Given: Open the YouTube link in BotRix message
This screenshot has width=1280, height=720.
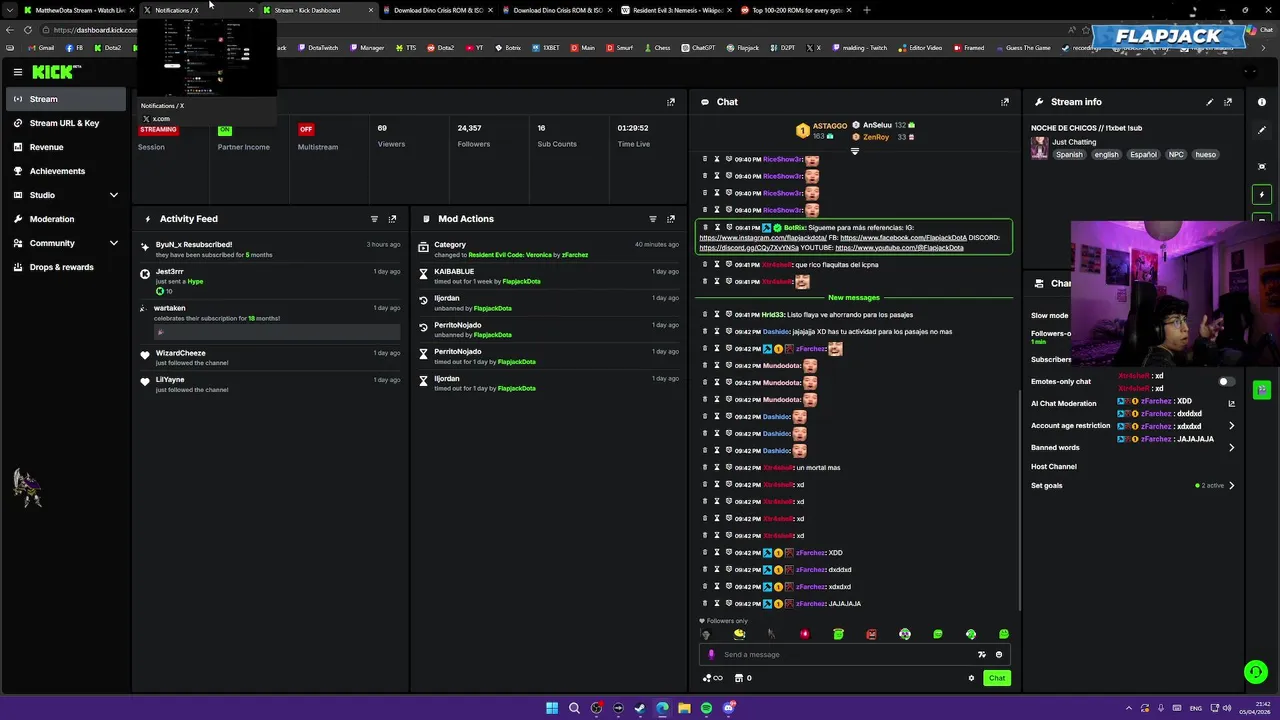Looking at the screenshot, I should pos(899,248).
